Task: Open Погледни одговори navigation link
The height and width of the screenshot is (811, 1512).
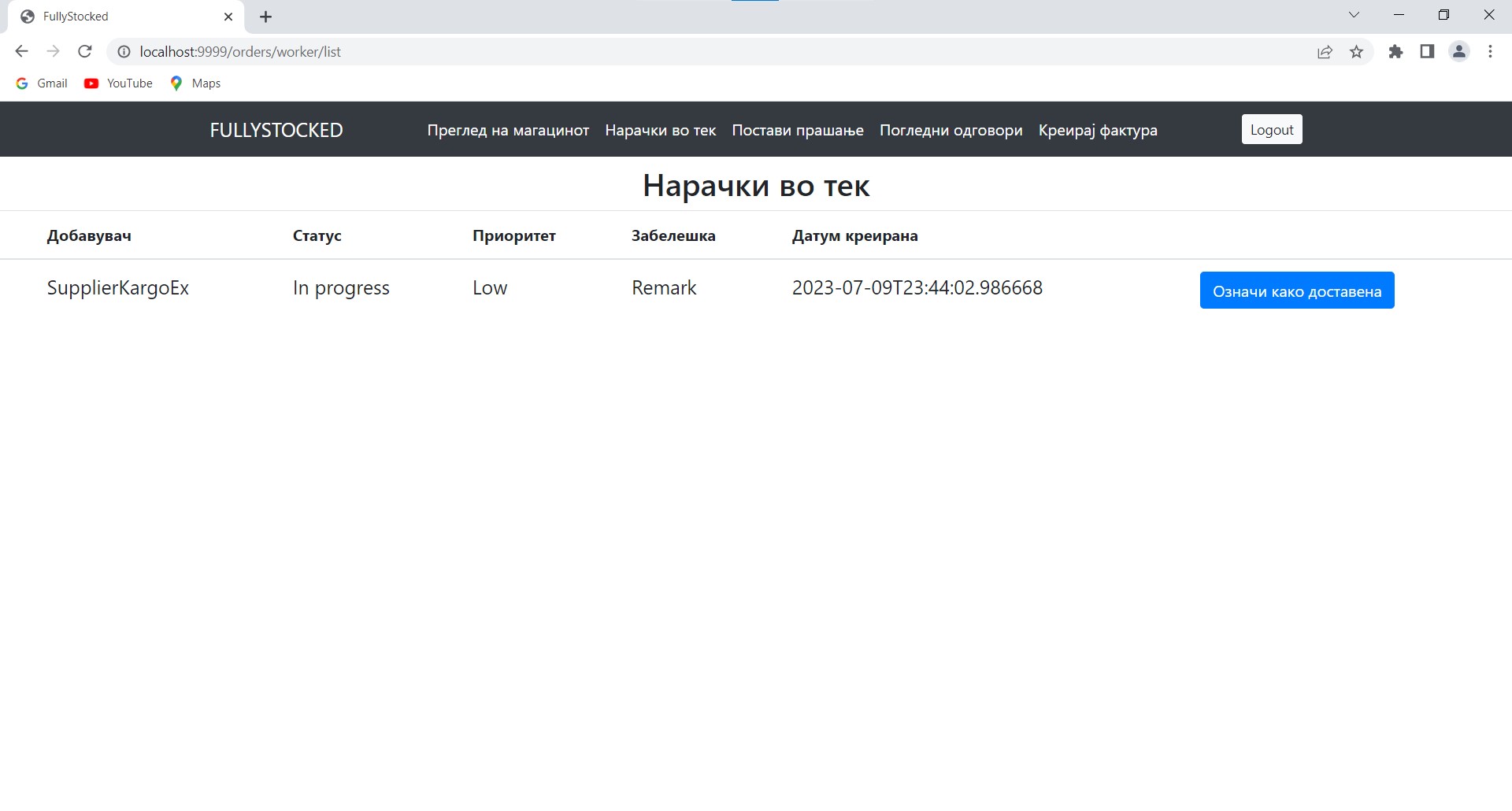Action: (x=951, y=130)
